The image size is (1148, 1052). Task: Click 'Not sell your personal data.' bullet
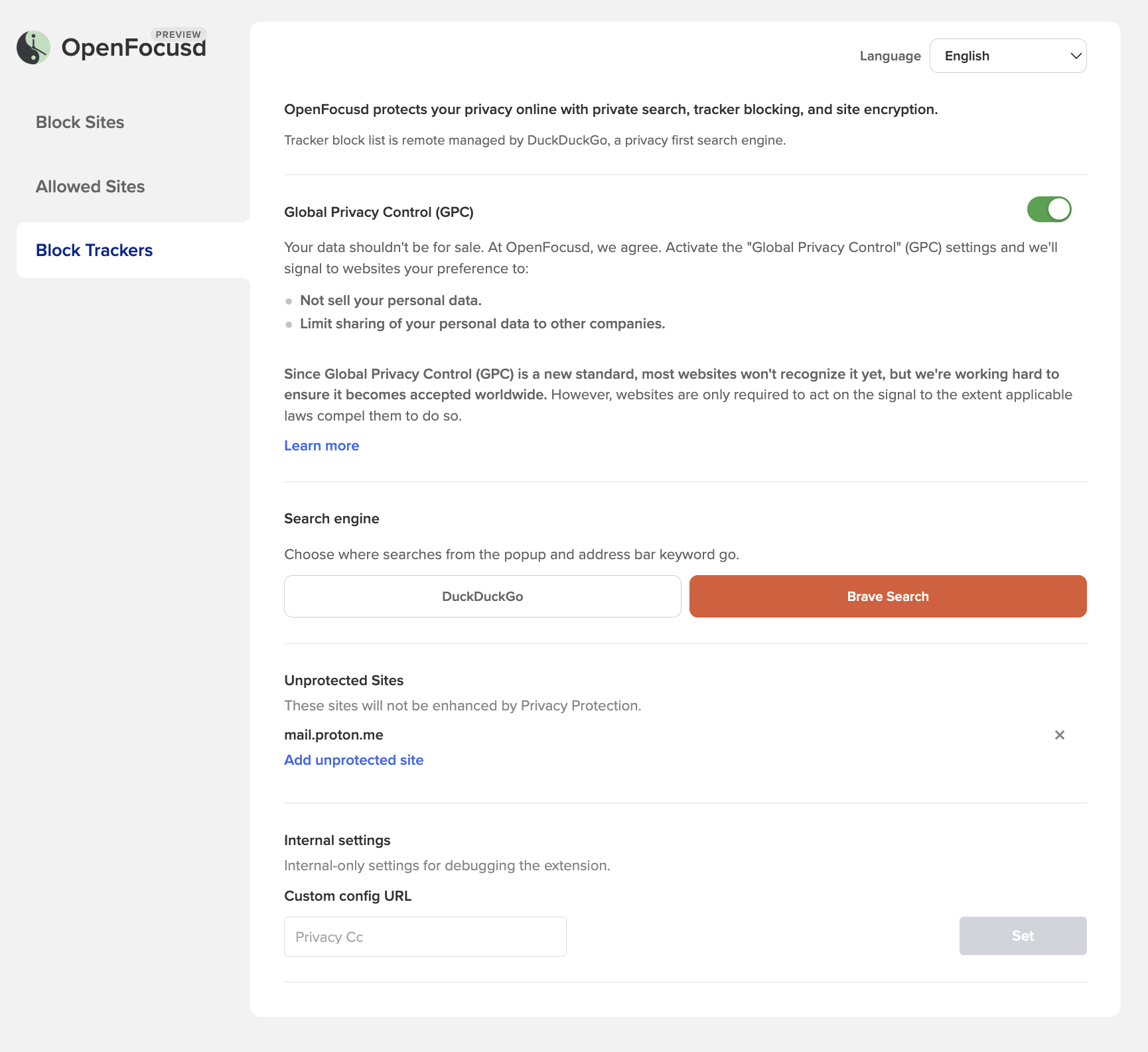coord(391,300)
